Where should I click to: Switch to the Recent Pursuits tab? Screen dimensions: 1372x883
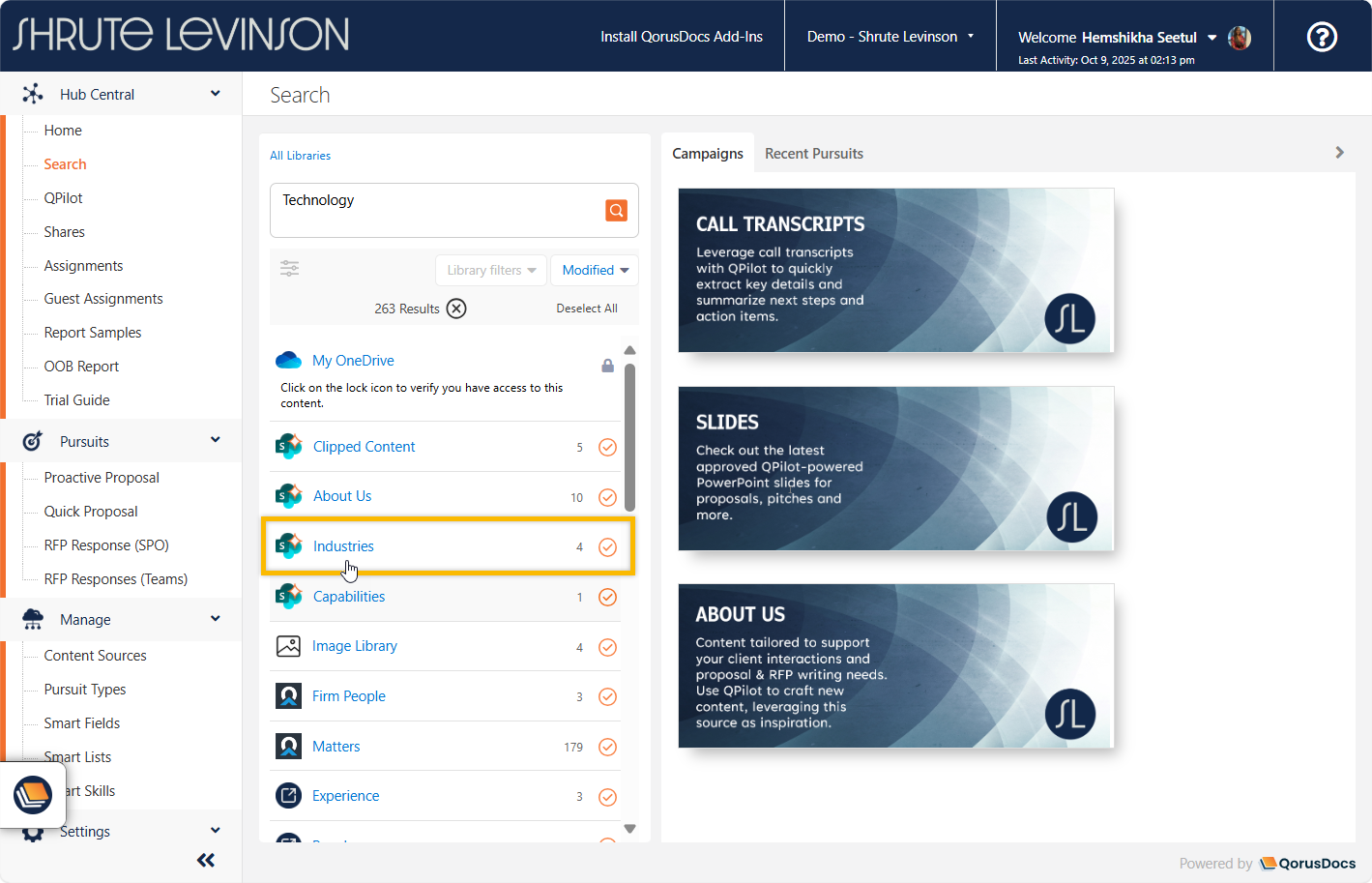click(x=813, y=154)
